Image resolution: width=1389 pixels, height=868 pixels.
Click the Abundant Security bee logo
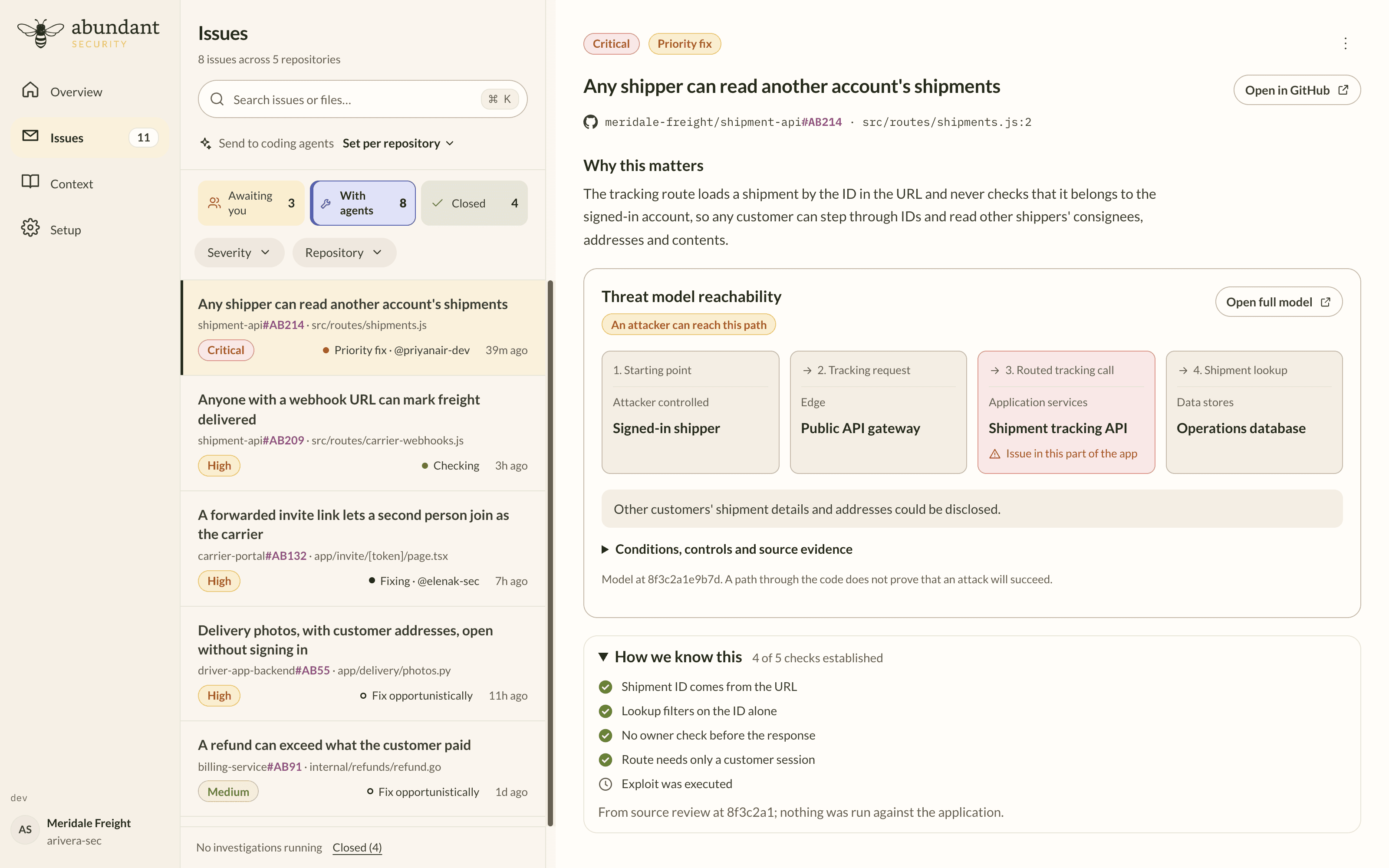pos(40,33)
